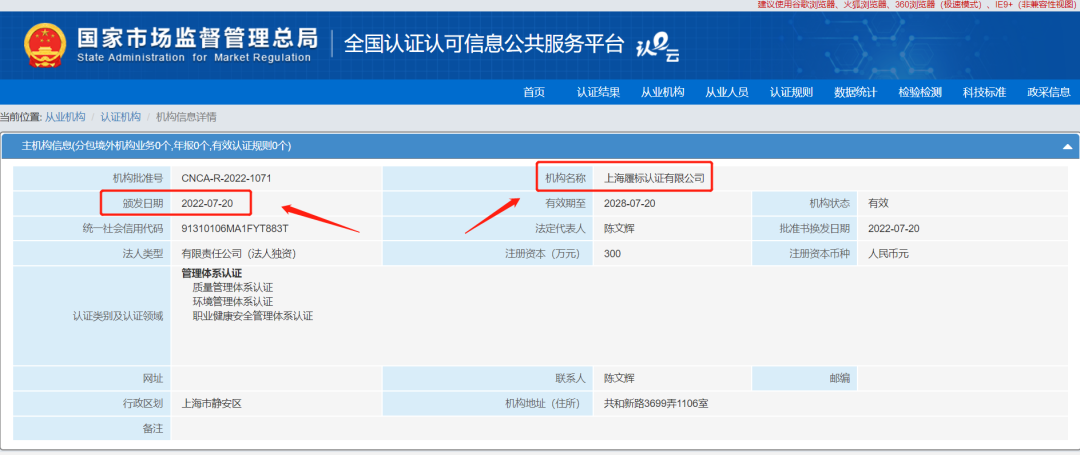The height and width of the screenshot is (455, 1080).
Task: Click the 统一社会信用代码 label cell
Action: [92, 229]
